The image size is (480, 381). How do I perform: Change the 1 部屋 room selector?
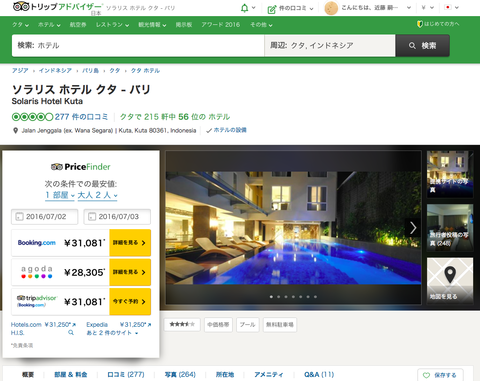pos(60,195)
